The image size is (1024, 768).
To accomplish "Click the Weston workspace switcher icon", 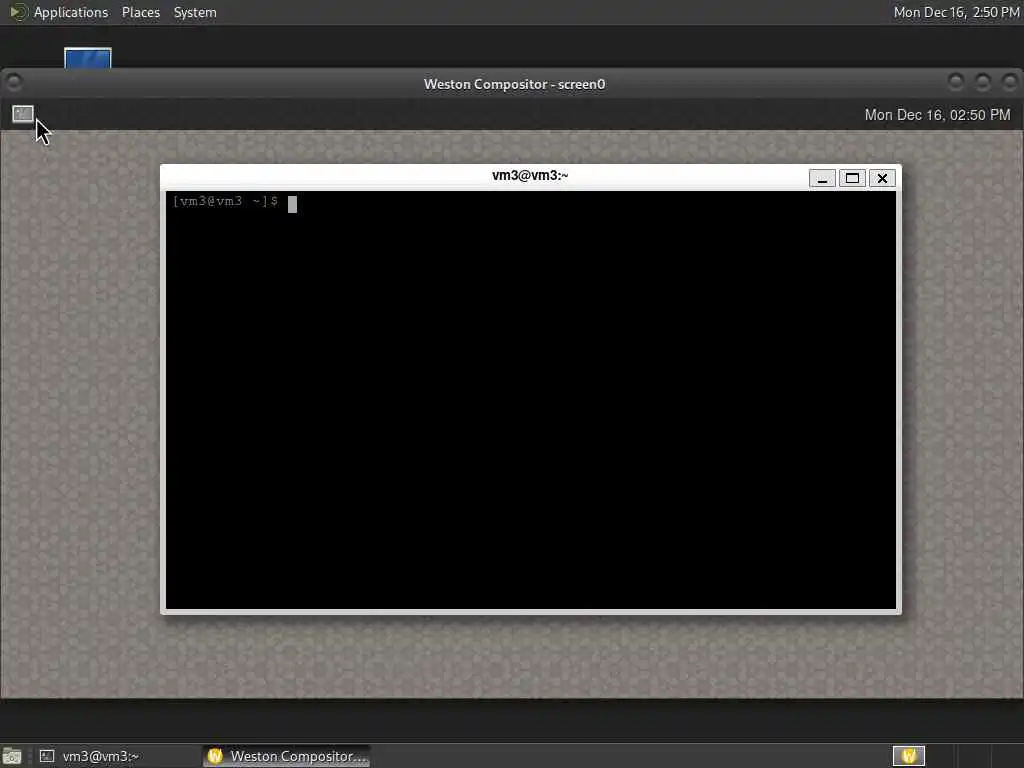I will (x=908, y=756).
